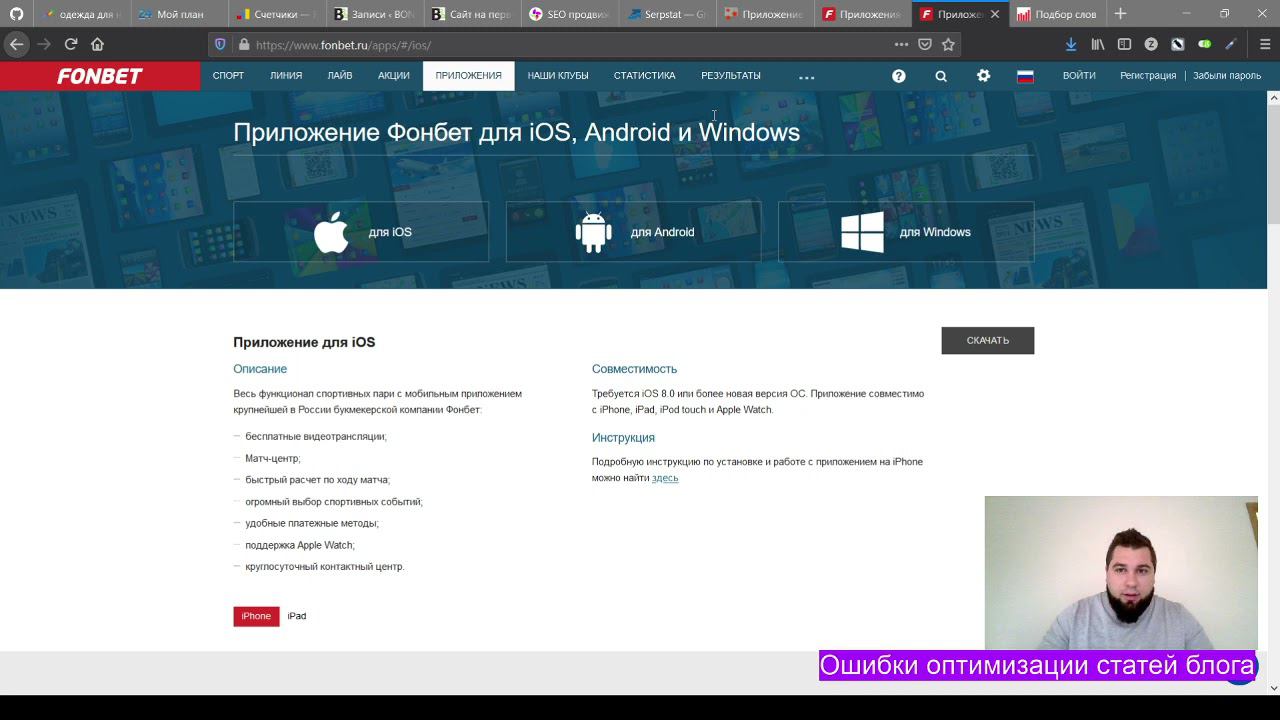Click the blue pen extension icon
Image resolution: width=1280 pixels, height=720 pixels.
tap(1231, 44)
